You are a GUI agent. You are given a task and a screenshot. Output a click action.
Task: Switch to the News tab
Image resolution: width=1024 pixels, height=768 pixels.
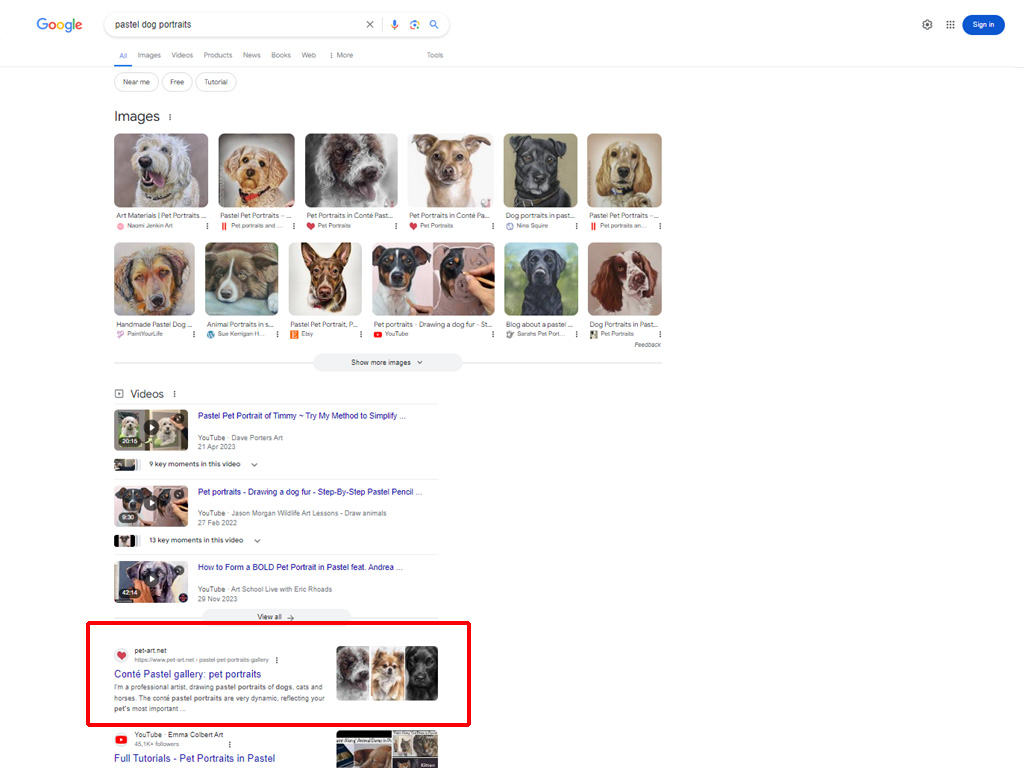[x=251, y=55]
